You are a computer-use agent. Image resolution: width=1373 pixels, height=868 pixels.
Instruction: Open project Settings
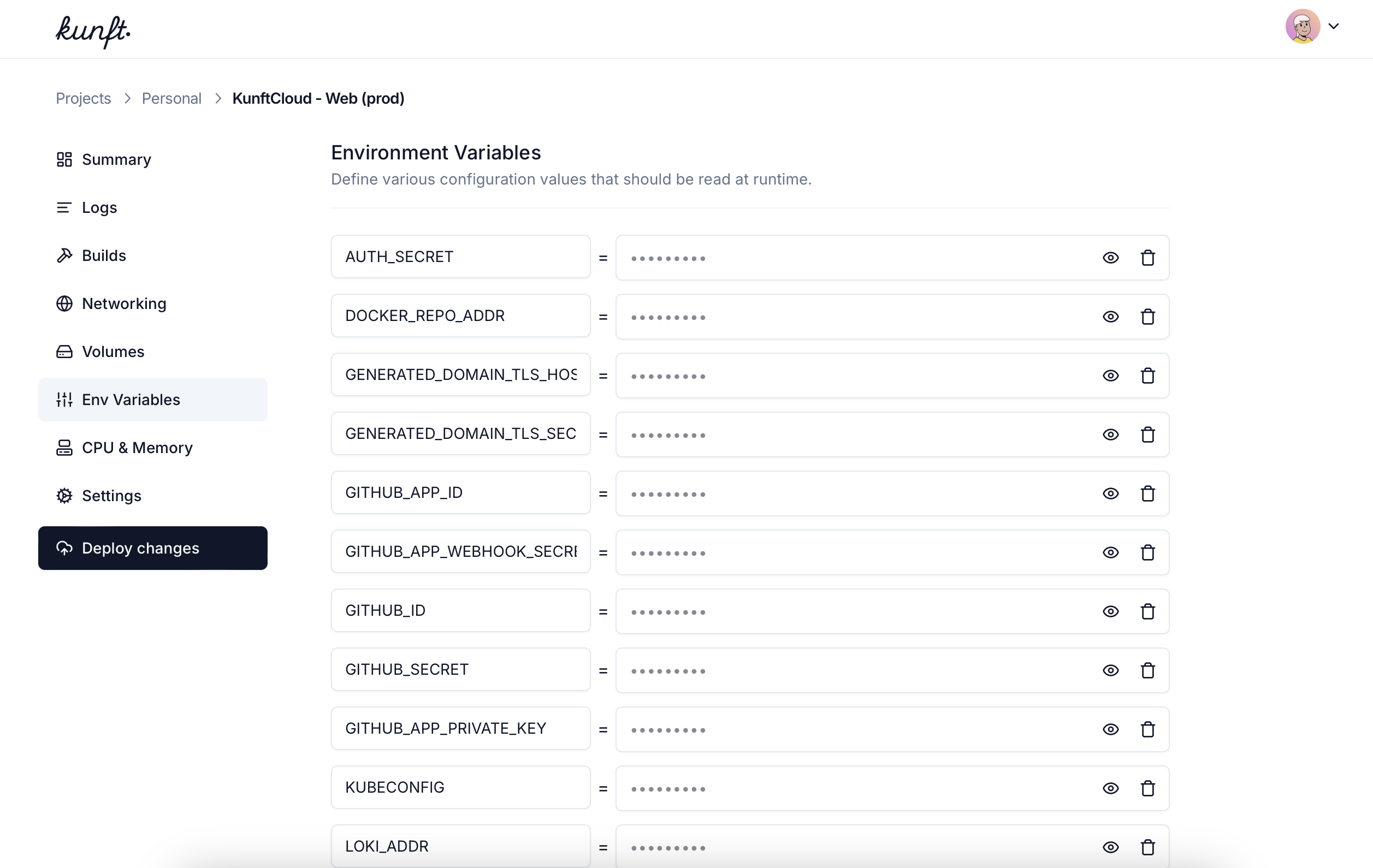[153, 496]
